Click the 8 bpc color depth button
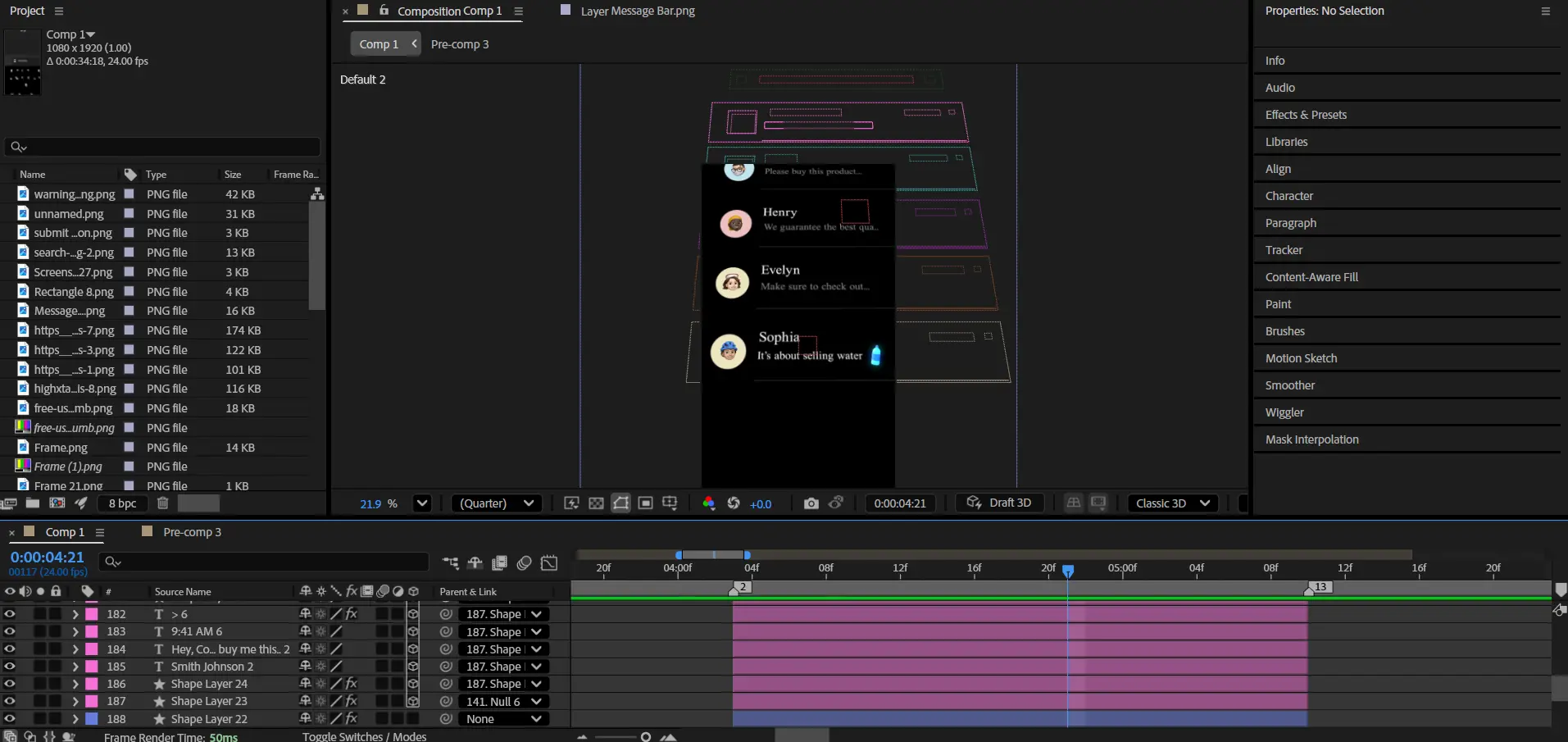Screen dimensions: 1568x742 tap(122, 503)
